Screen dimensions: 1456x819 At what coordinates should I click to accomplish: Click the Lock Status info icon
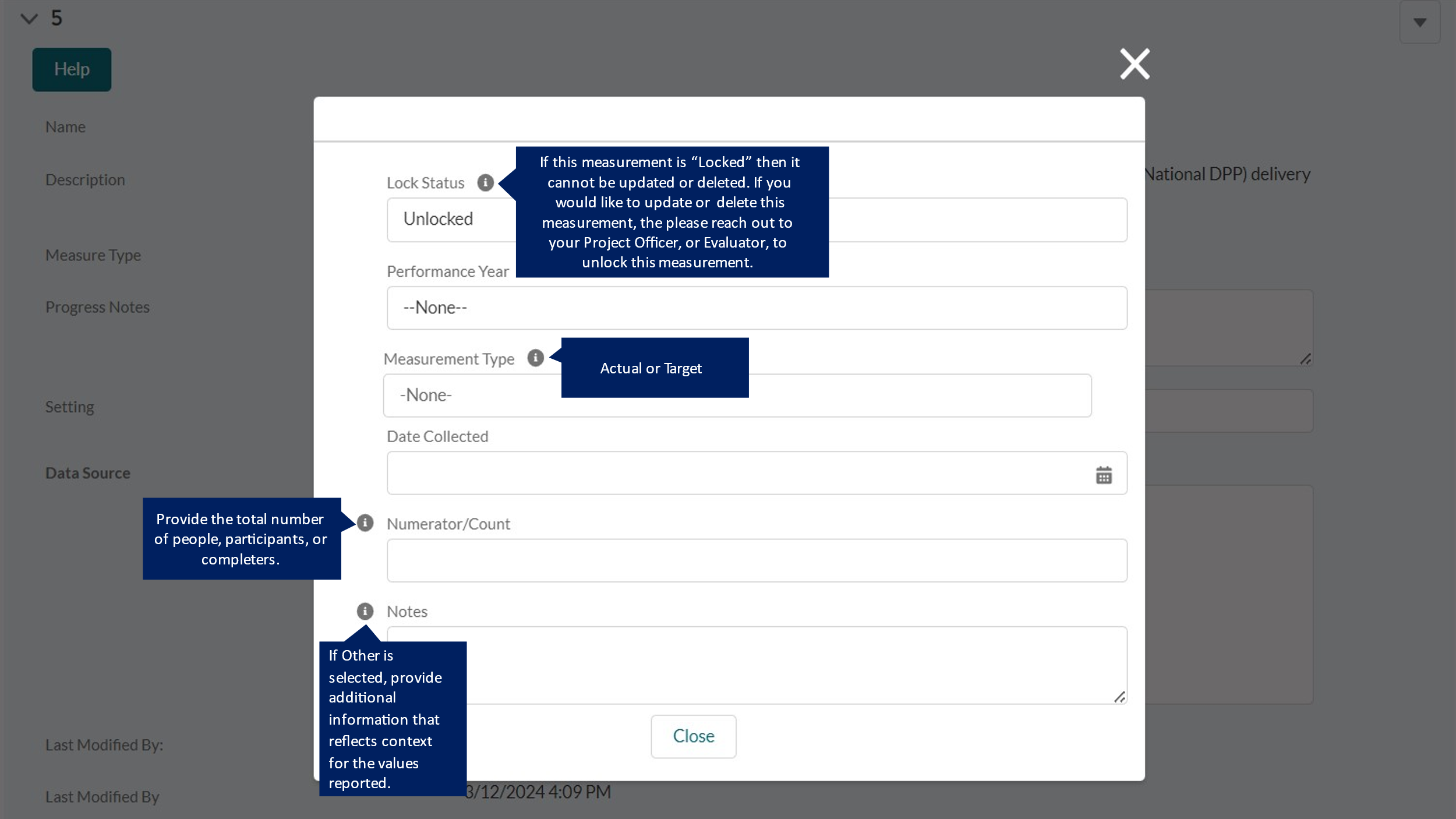[485, 183]
